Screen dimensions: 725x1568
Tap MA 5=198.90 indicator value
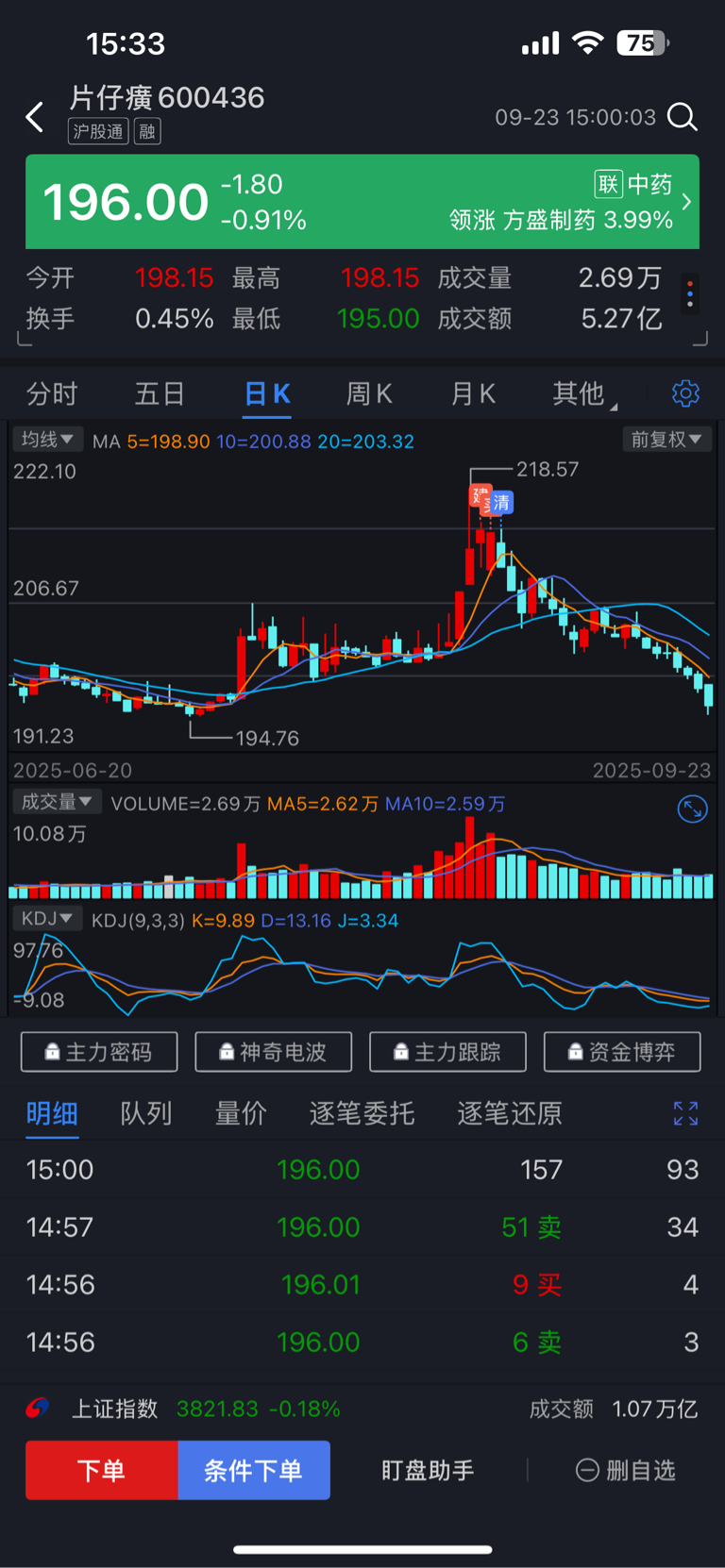tap(168, 441)
